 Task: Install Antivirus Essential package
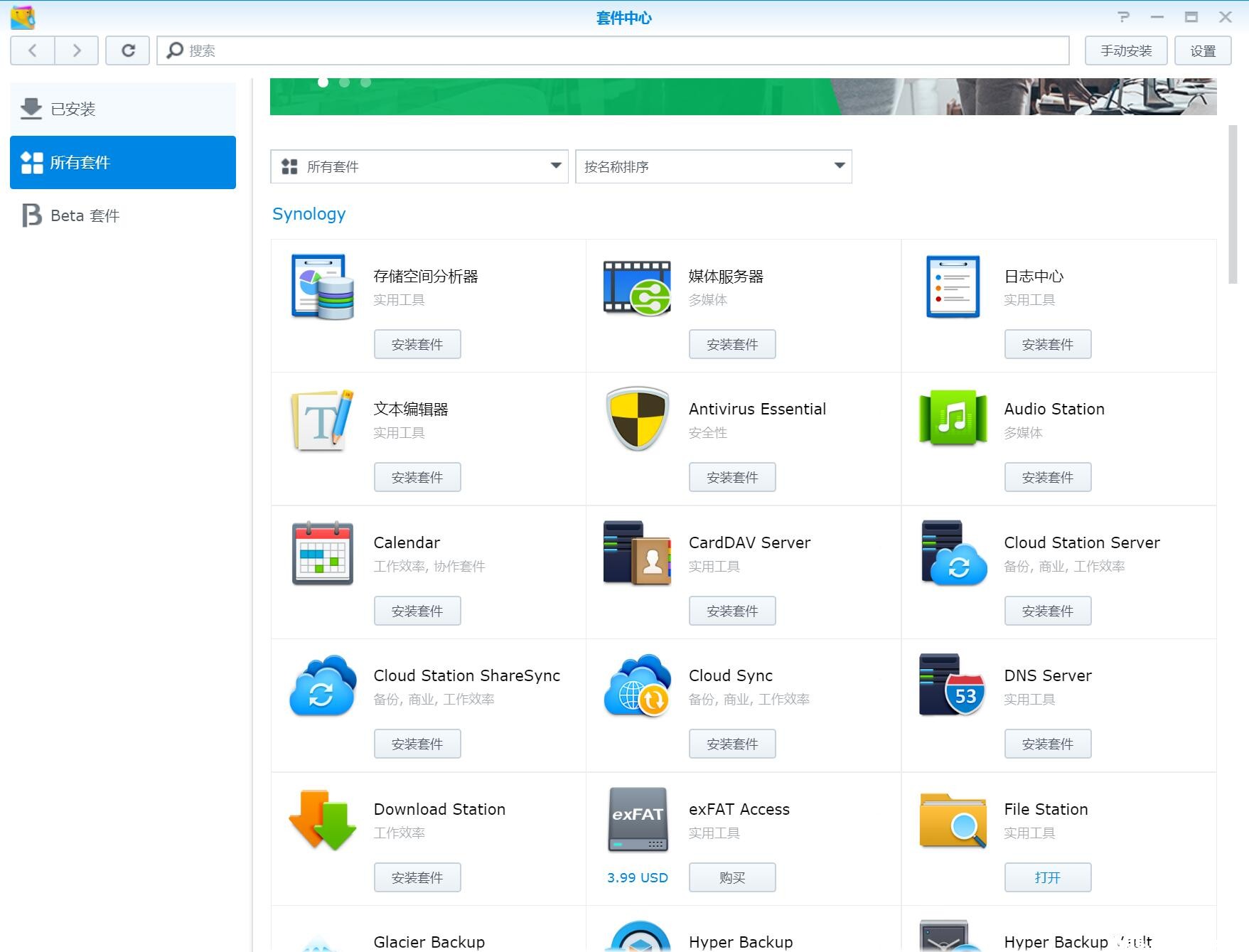[x=732, y=477]
